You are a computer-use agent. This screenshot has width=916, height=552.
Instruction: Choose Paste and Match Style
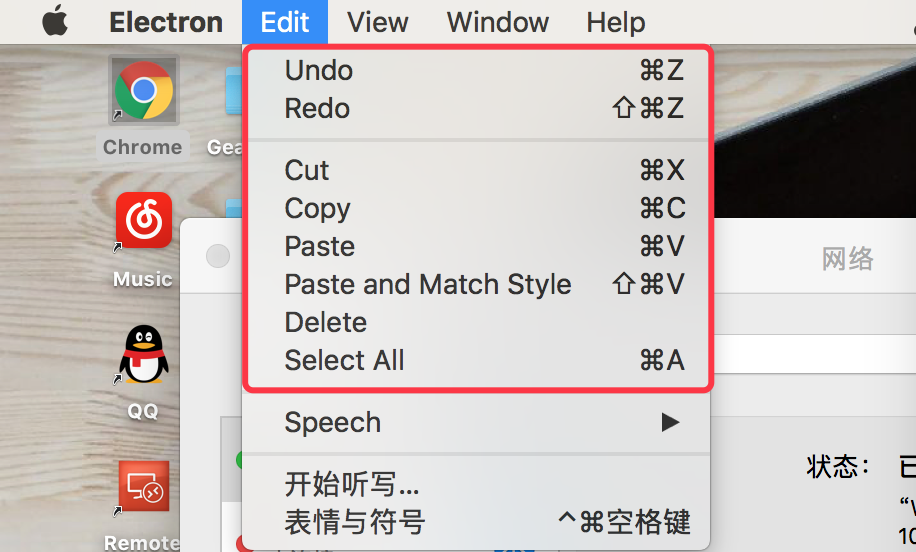point(477,284)
